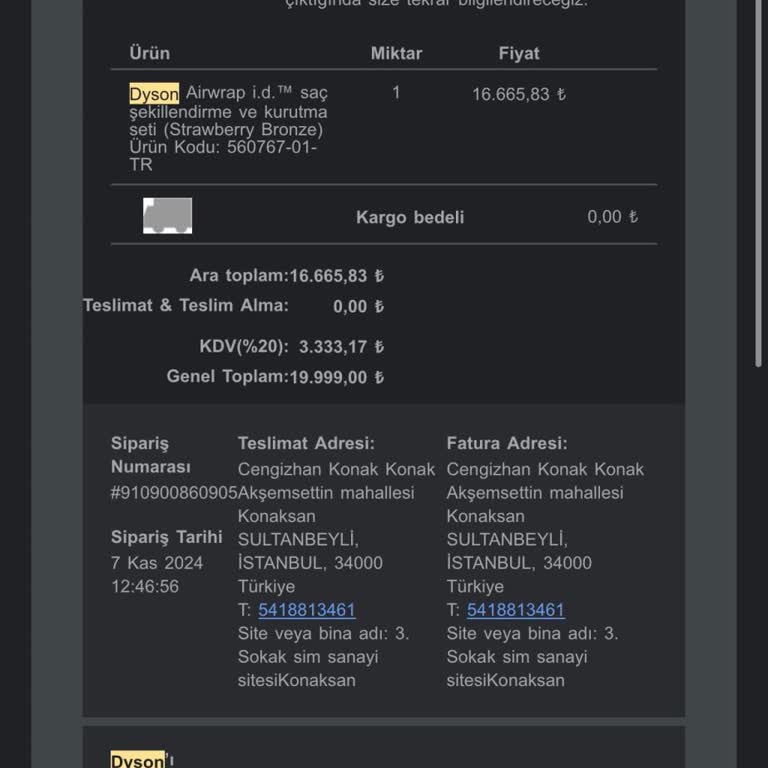Click the Teslimat Adresi heading
This screenshot has width=768, height=768.
[x=306, y=443]
